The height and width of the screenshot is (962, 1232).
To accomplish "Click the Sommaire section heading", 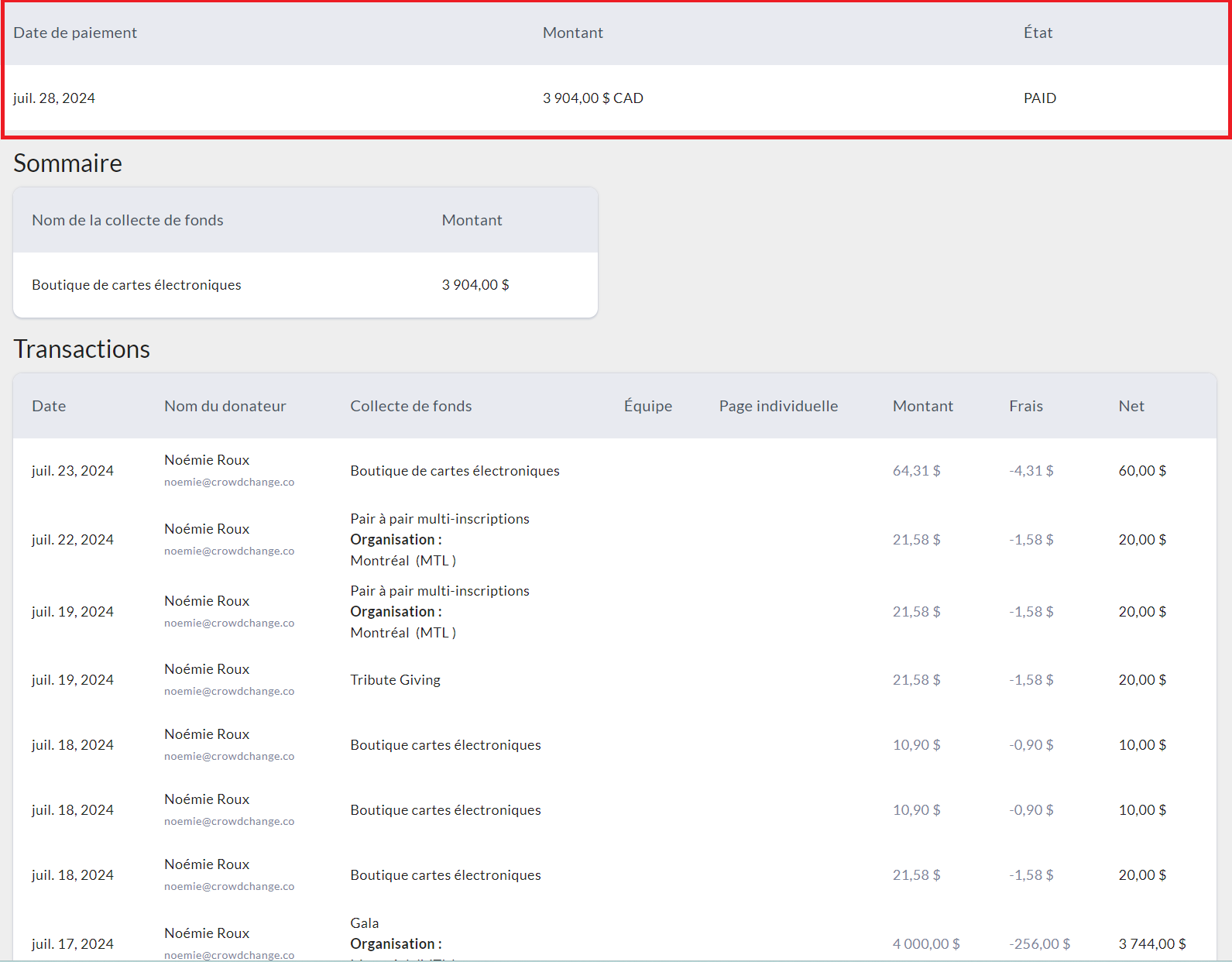I will point(67,163).
